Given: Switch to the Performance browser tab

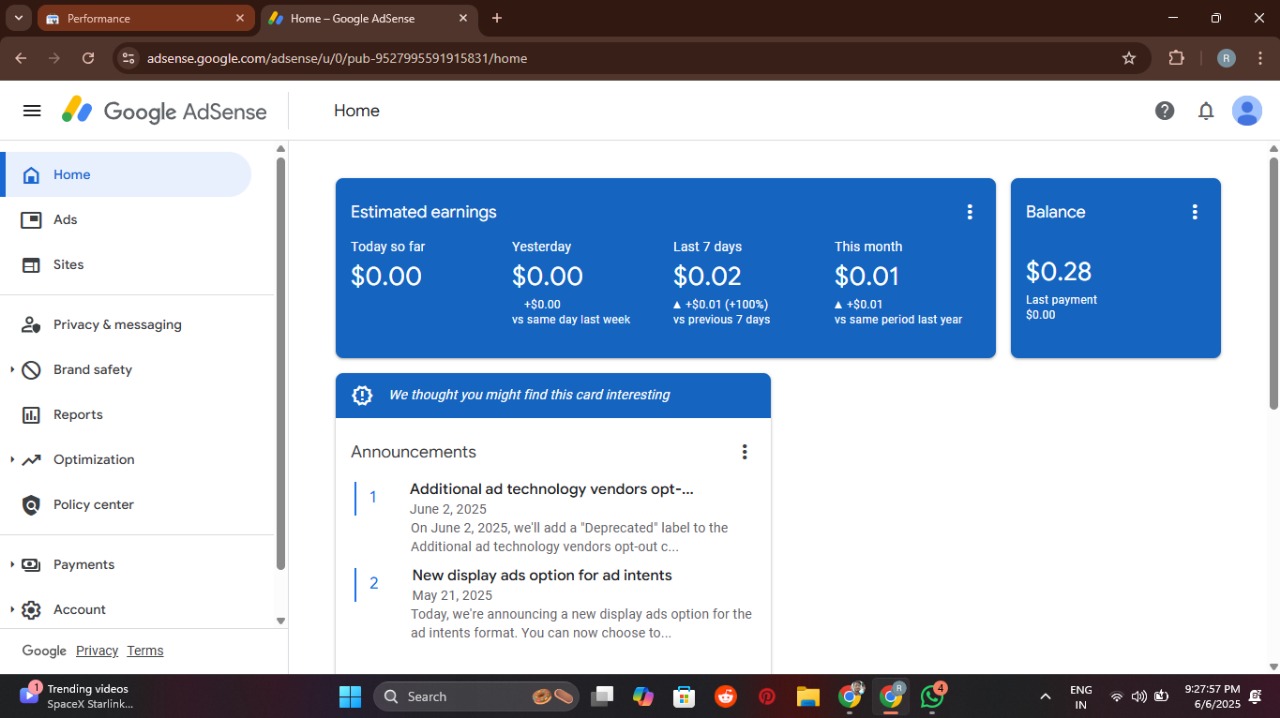Looking at the screenshot, I should coord(145,18).
